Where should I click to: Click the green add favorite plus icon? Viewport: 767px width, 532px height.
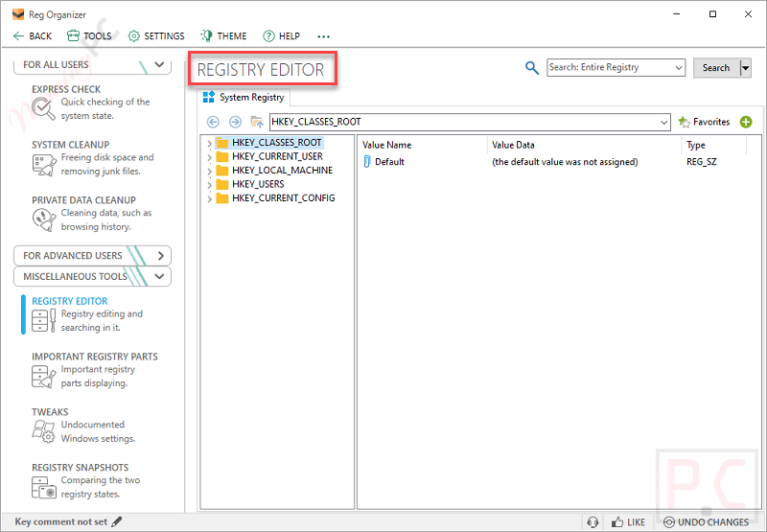click(x=746, y=122)
